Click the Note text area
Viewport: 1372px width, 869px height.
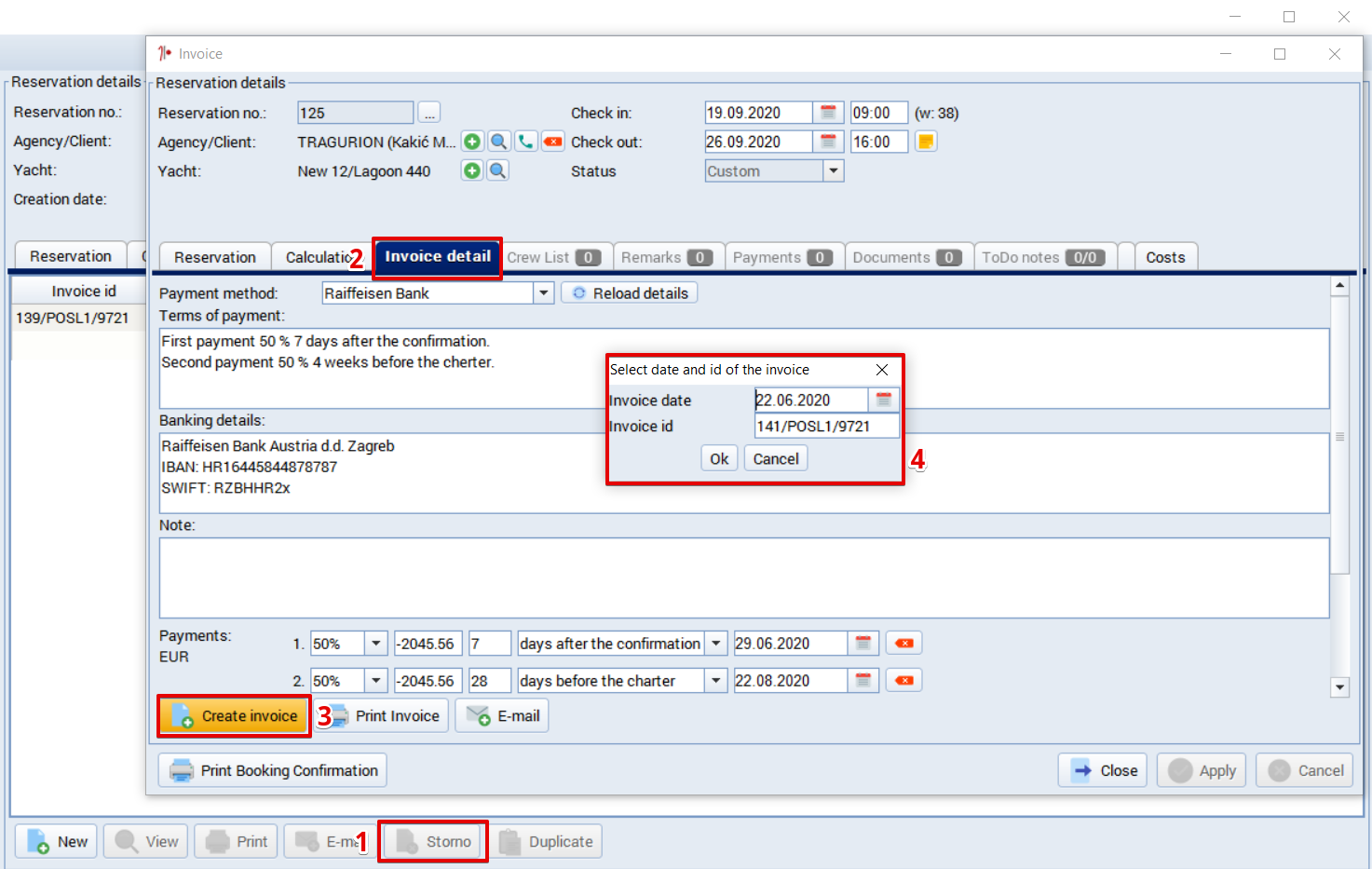[x=744, y=577]
